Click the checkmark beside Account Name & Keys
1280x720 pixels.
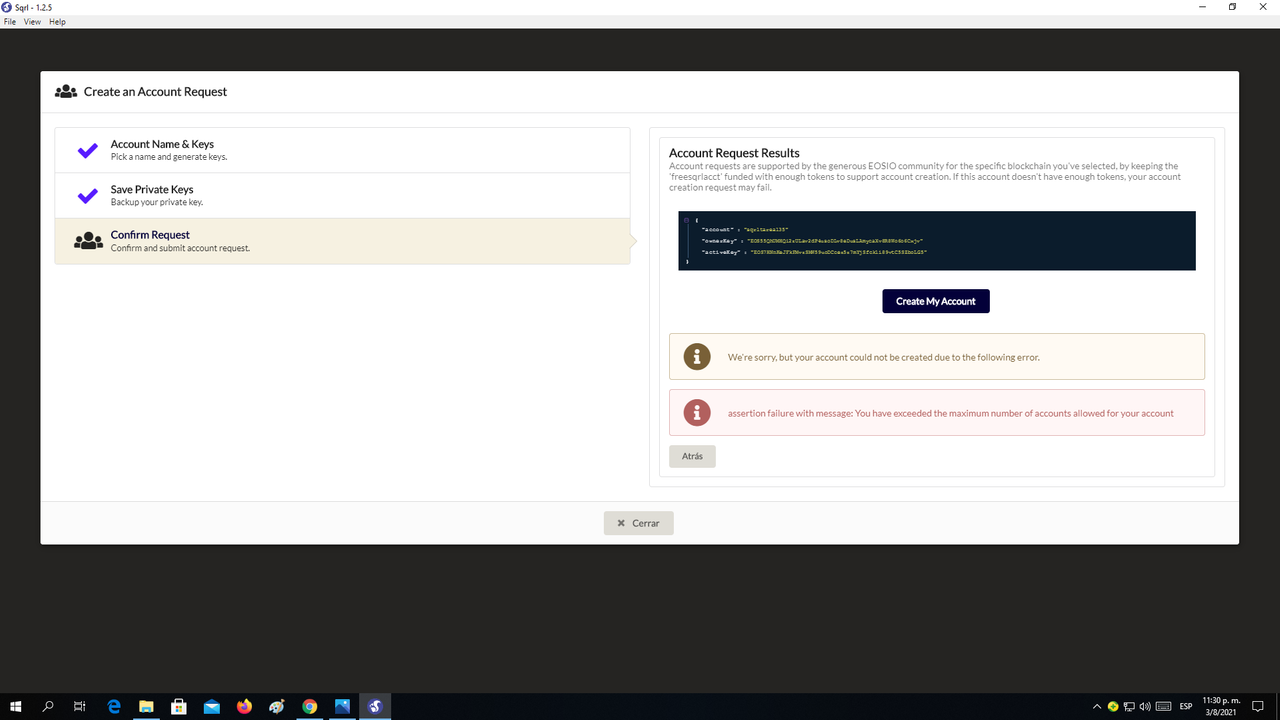point(88,151)
